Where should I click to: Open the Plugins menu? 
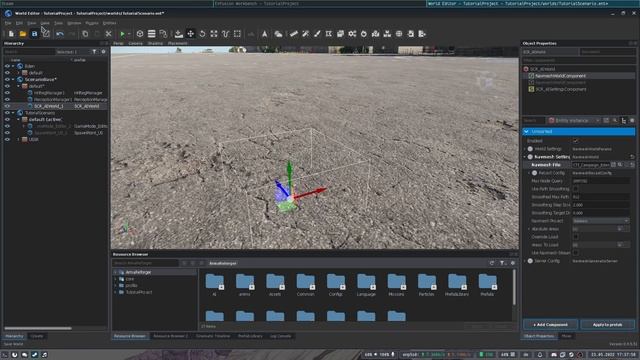coord(92,23)
